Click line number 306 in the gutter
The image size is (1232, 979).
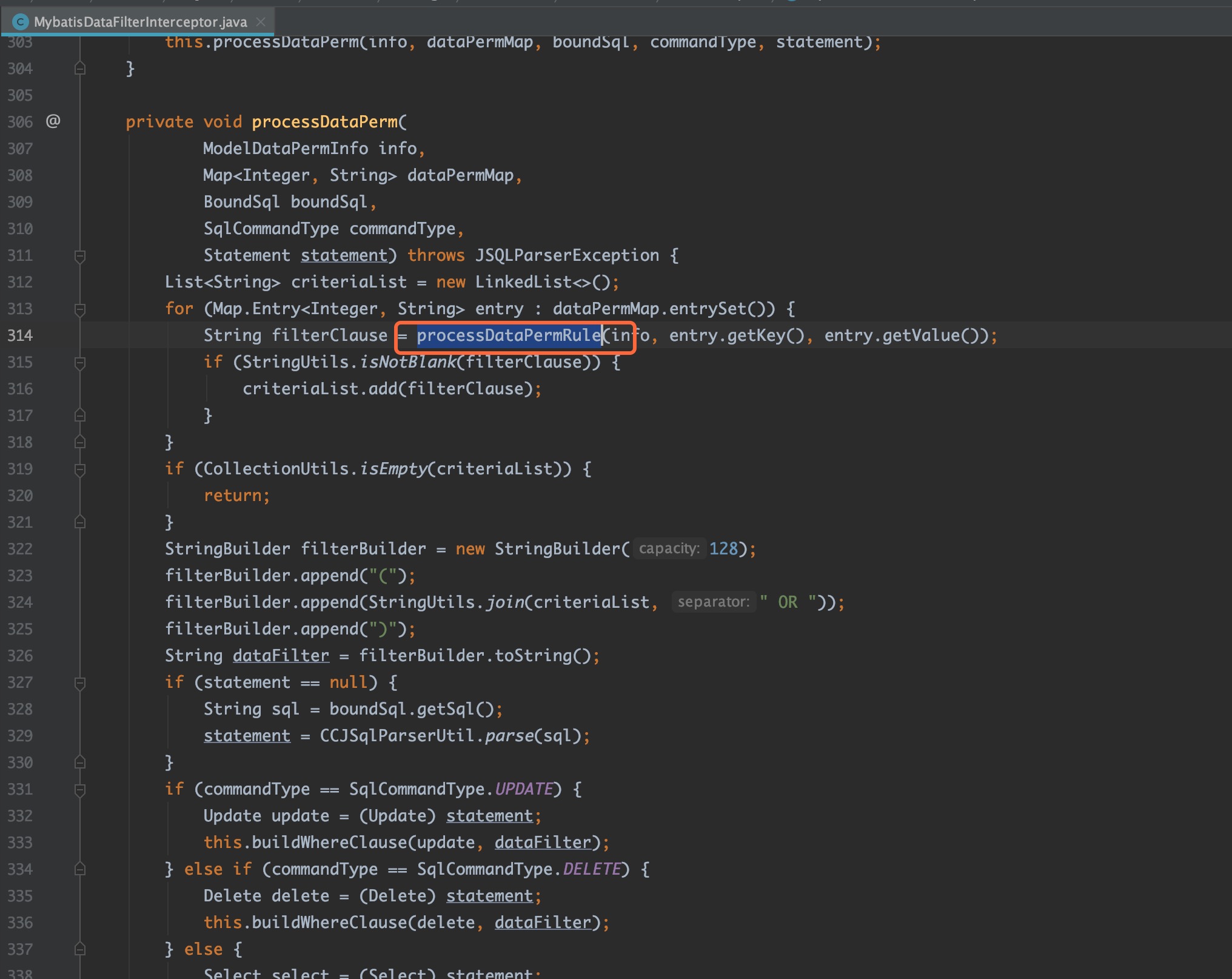click(x=20, y=122)
